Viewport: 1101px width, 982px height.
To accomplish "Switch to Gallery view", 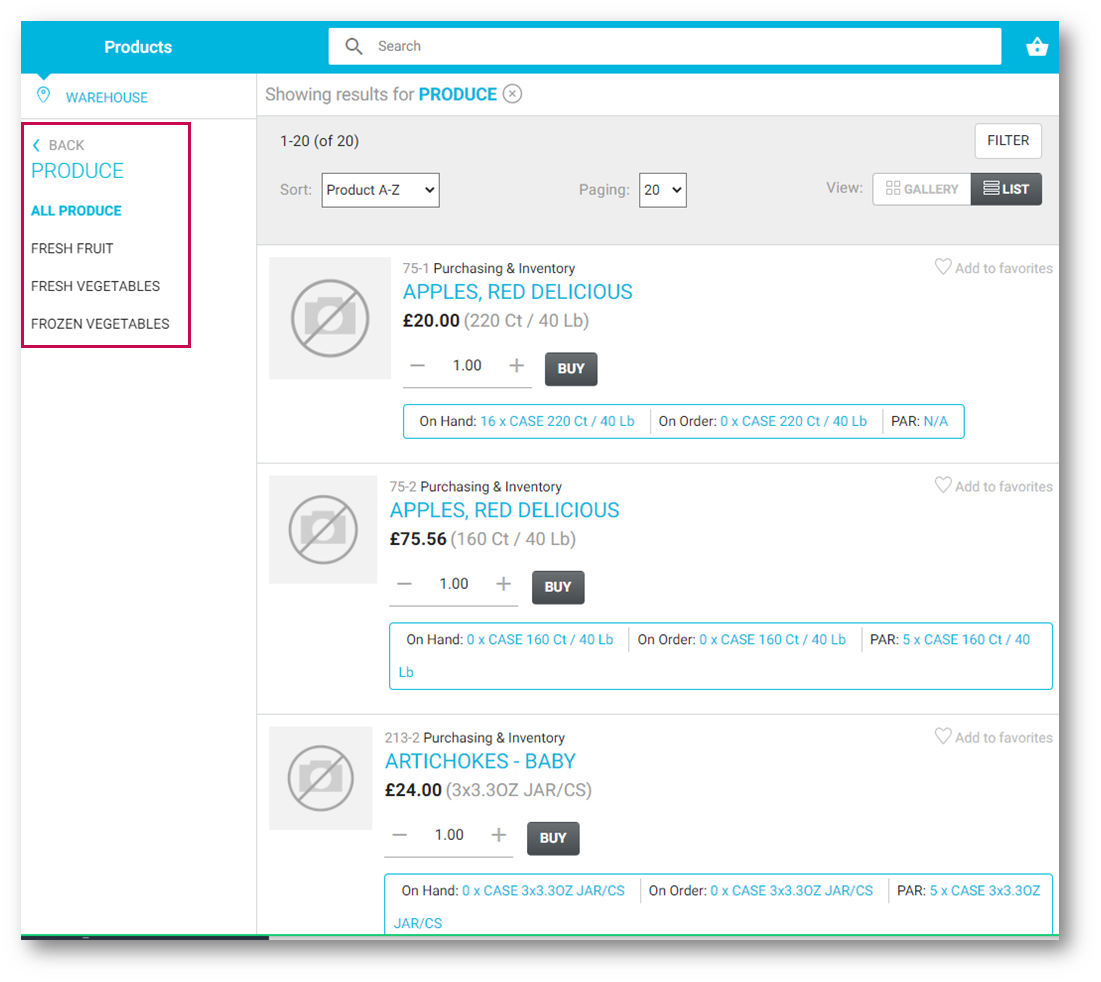I will point(921,188).
